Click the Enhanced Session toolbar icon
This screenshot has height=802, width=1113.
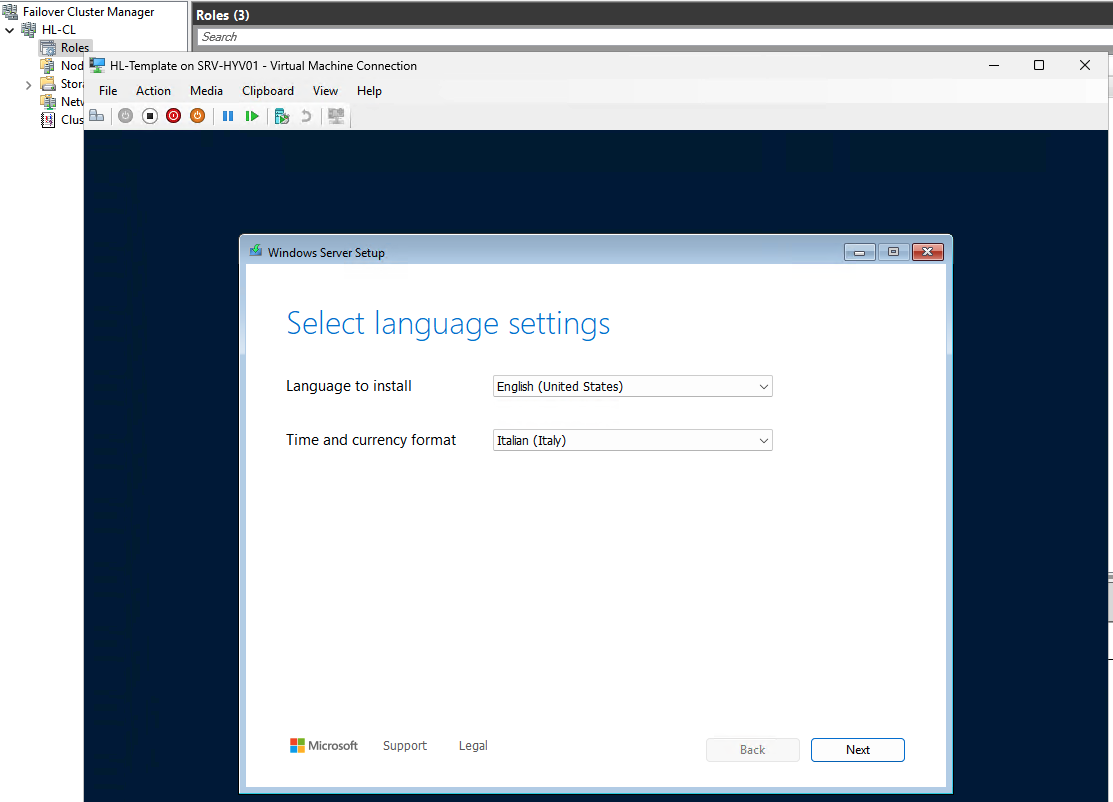(x=336, y=116)
